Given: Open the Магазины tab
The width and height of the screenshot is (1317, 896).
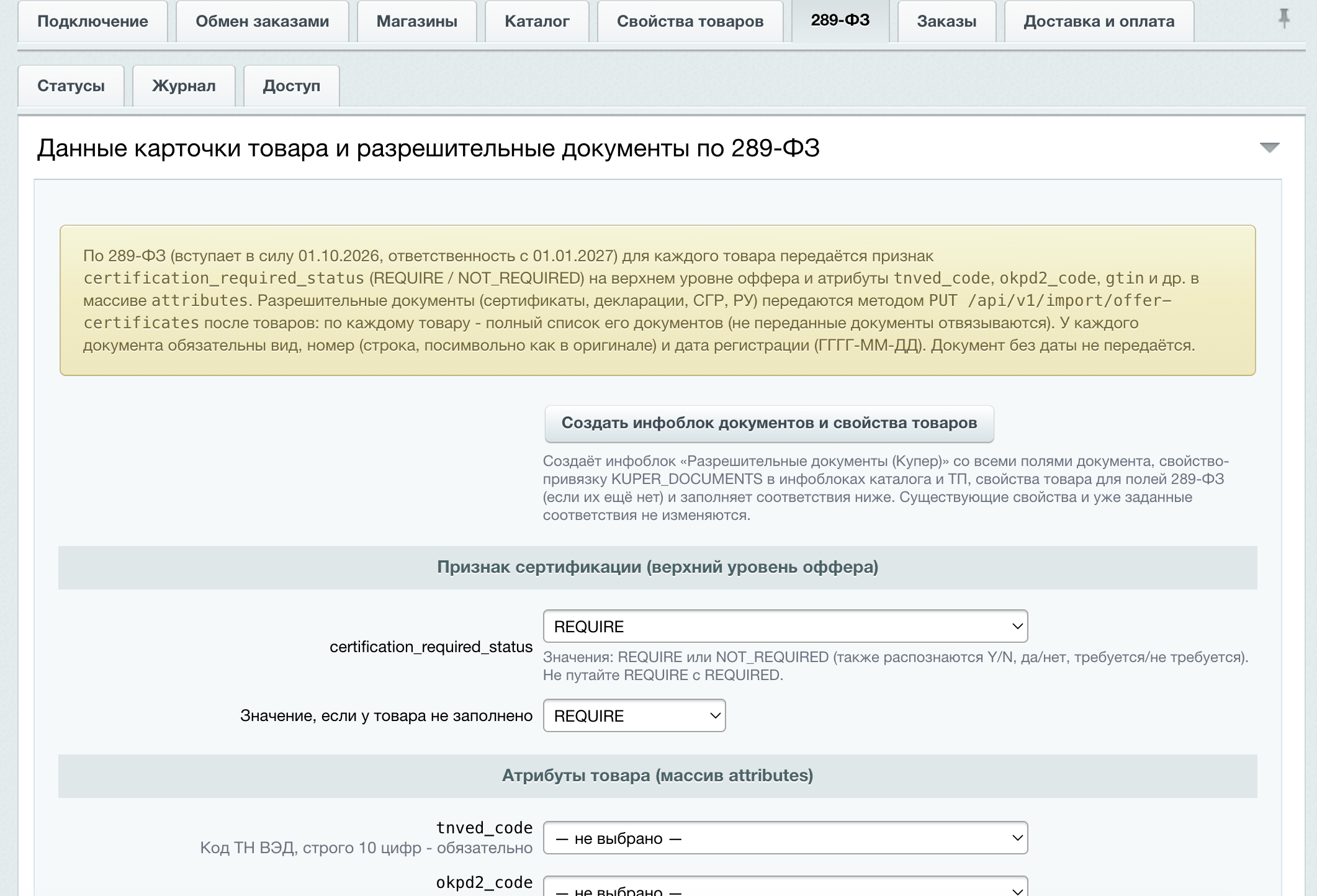Looking at the screenshot, I should pos(416,21).
